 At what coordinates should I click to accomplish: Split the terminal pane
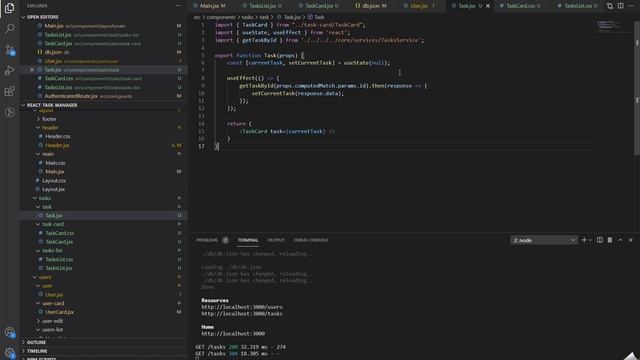[600, 240]
